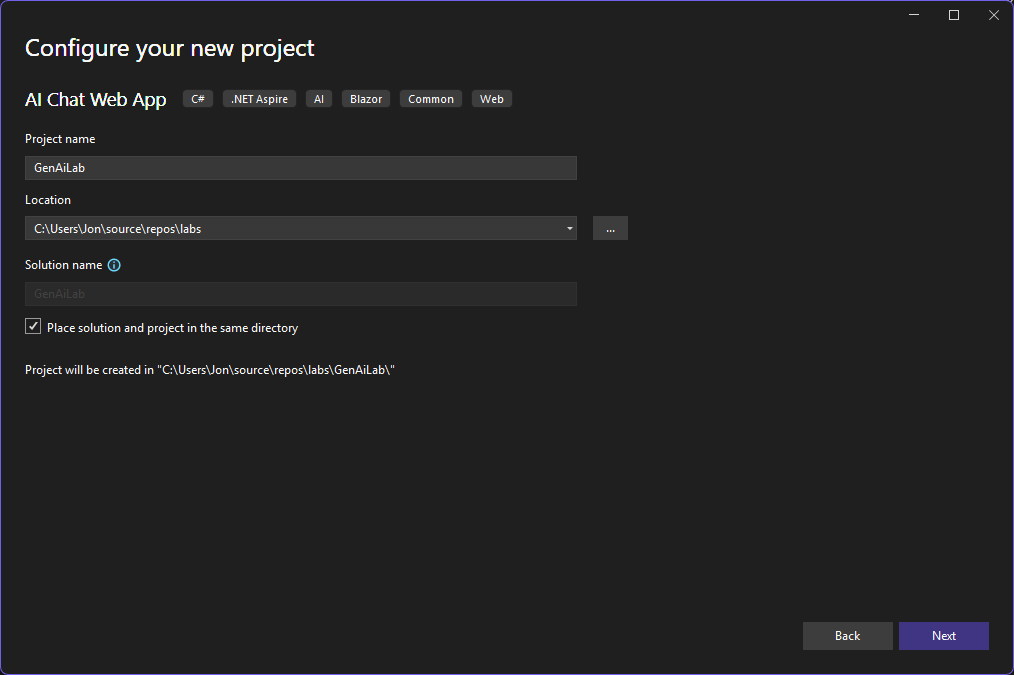Go back using the Back button
The width and height of the screenshot is (1014, 675).
(x=847, y=636)
